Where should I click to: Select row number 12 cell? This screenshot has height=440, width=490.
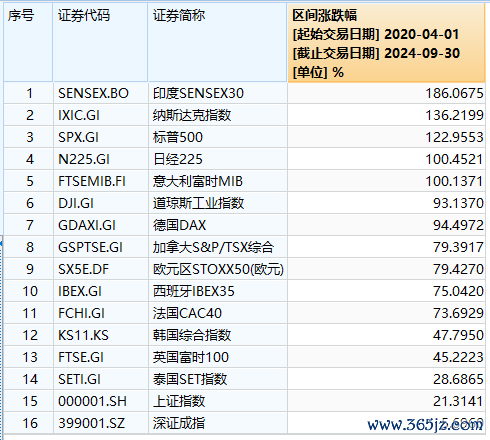click(28, 335)
